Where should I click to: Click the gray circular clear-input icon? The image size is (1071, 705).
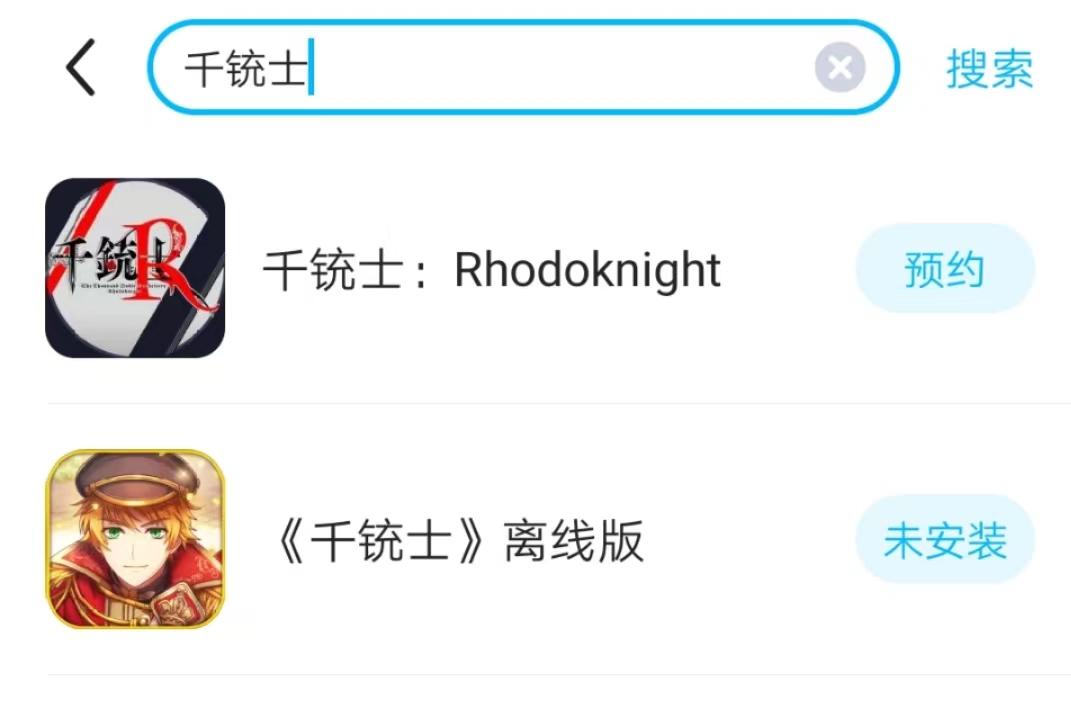pyautogui.click(x=840, y=67)
